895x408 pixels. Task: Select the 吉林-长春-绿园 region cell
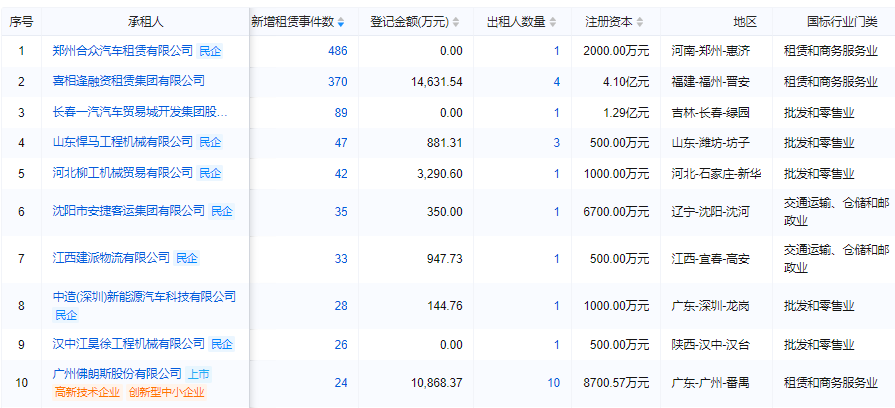point(711,113)
